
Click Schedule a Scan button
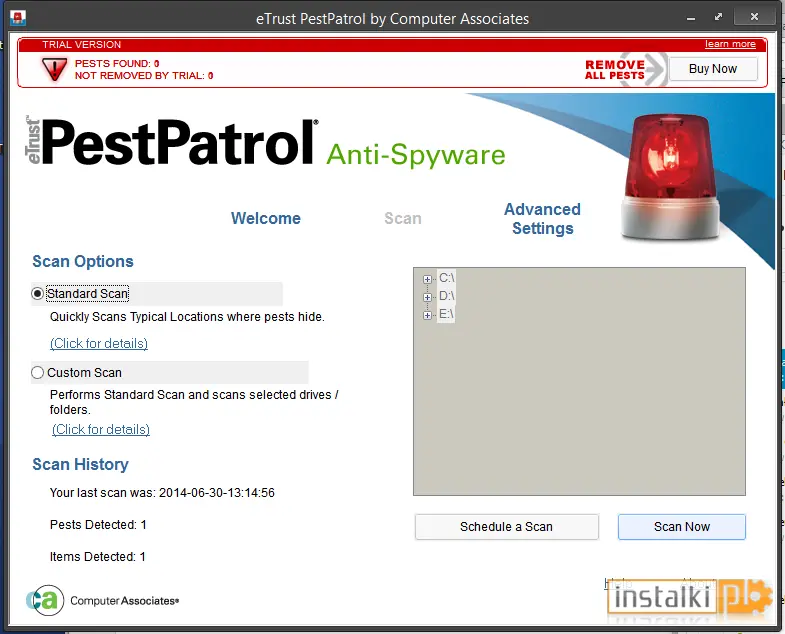[x=507, y=527]
